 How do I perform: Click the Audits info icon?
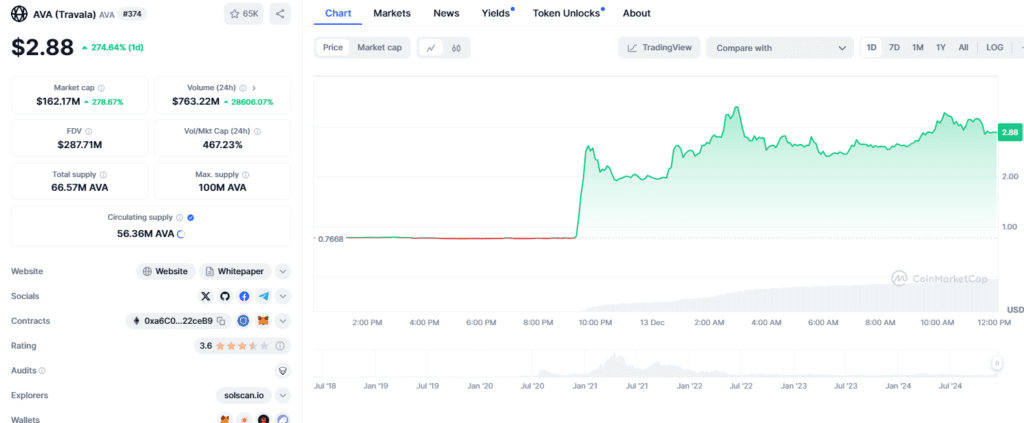[42, 371]
